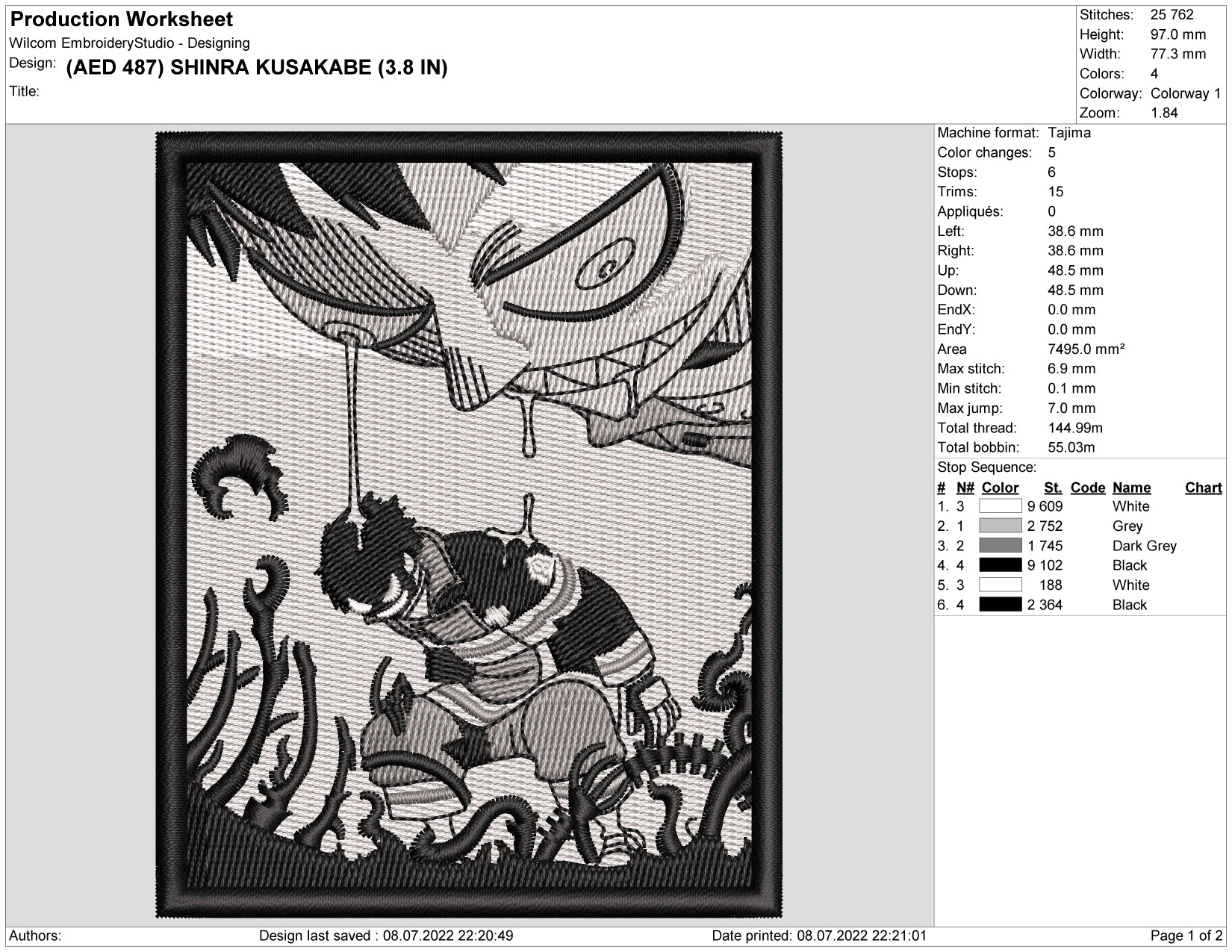Image resolution: width=1232 pixels, height=952 pixels.
Task: Click the Machine format value 'Tajima'
Action: click(x=1068, y=133)
